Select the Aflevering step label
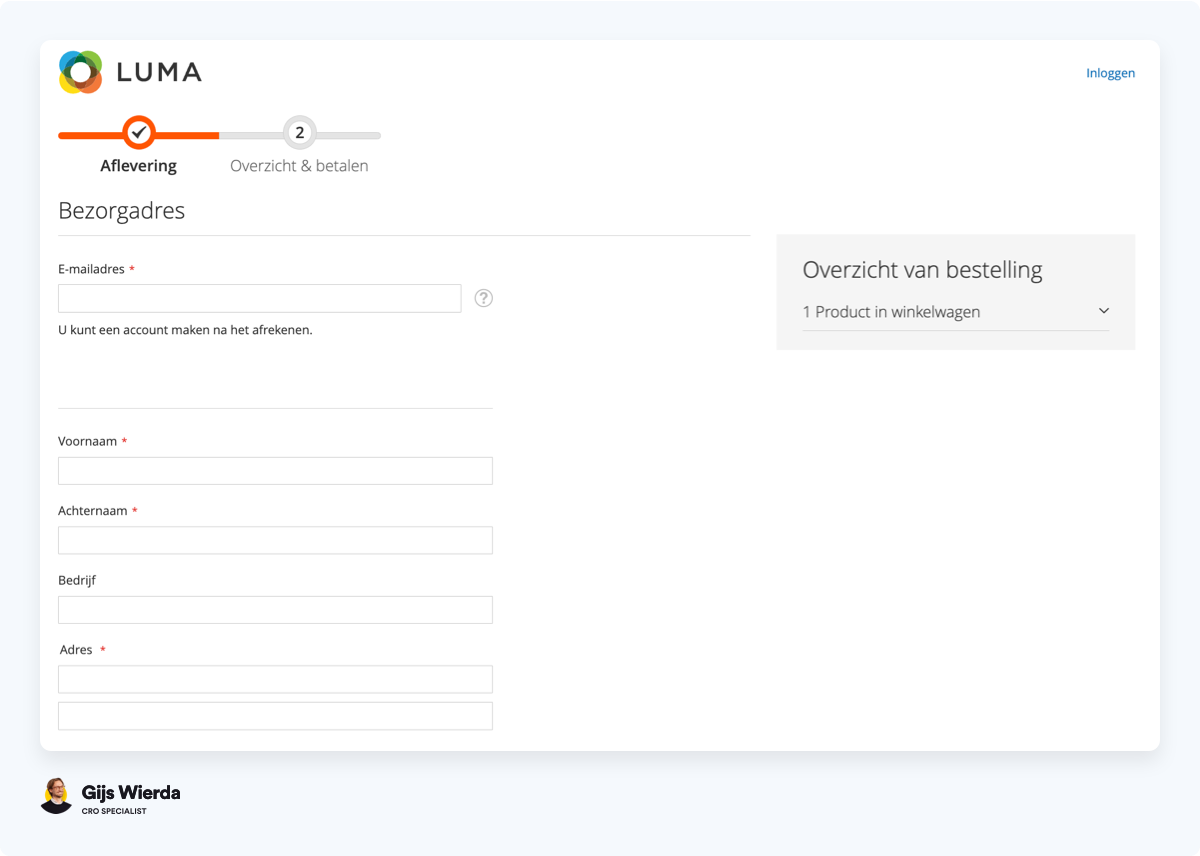Screen dimensions: 1200x856 click(139, 166)
